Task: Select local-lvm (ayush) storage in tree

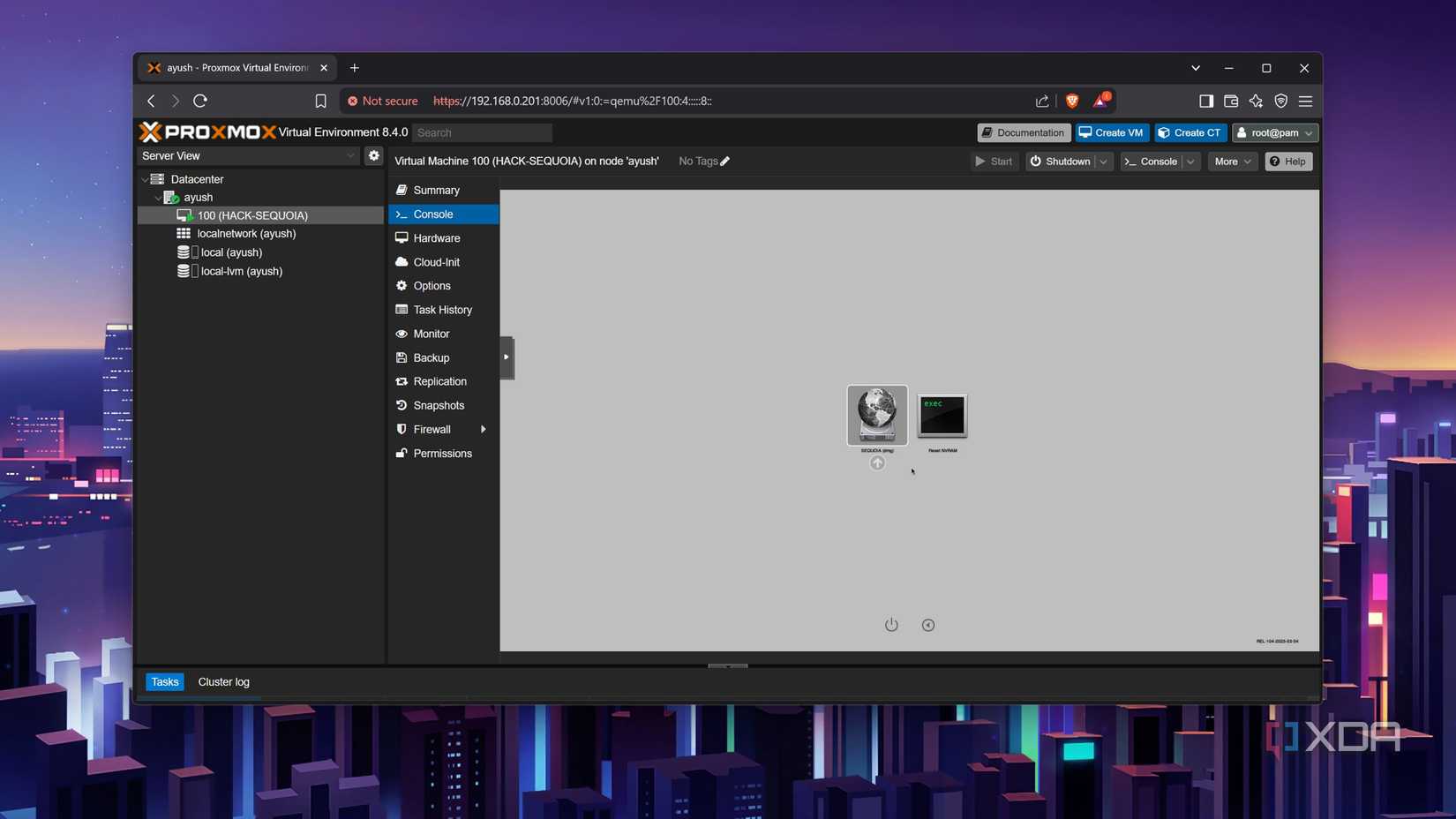Action: click(241, 272)
